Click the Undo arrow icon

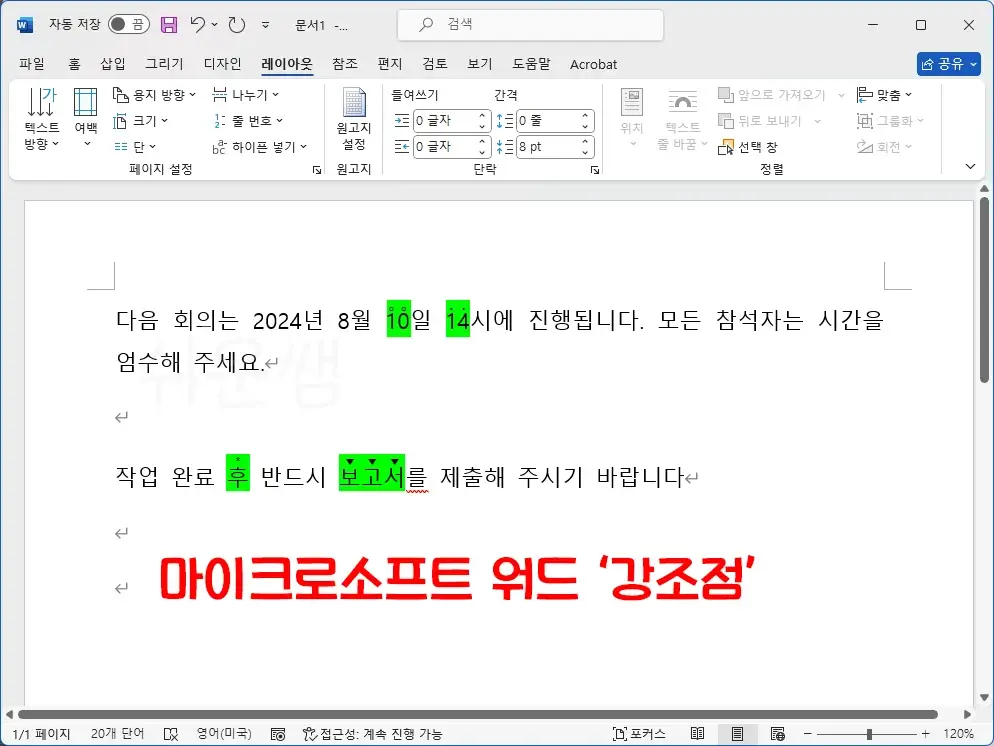[x=196, y=24]
